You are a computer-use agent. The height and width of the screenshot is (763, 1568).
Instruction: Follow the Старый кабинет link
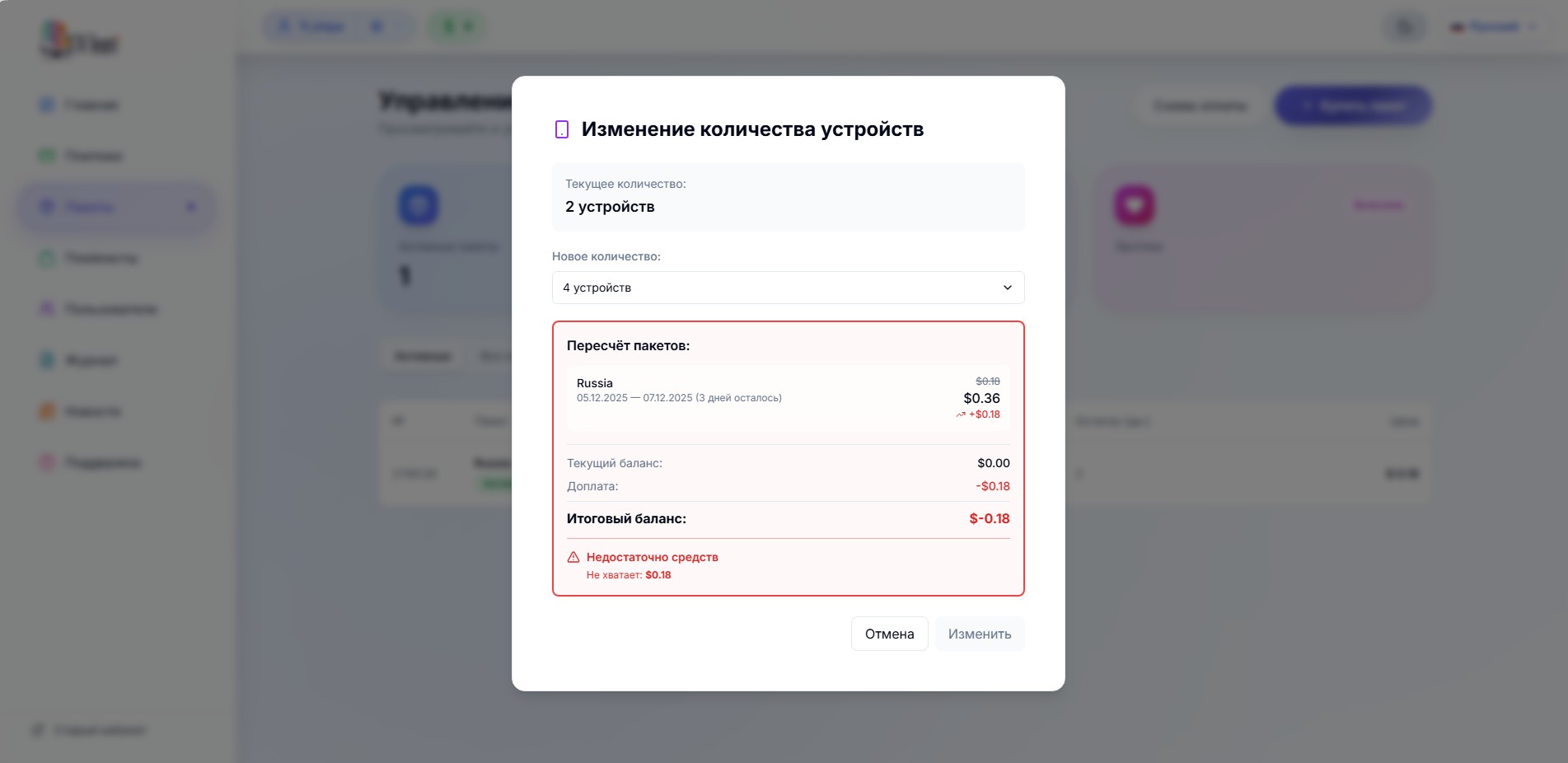click(x=99, y=730)
